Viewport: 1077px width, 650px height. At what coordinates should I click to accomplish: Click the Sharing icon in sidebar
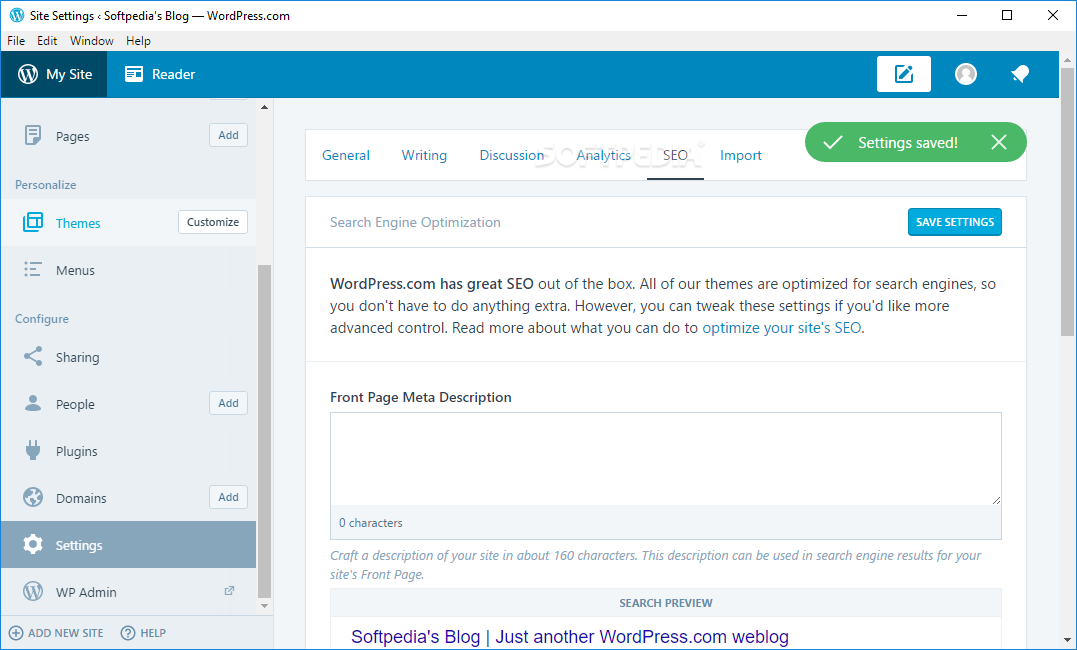point(32,357)
